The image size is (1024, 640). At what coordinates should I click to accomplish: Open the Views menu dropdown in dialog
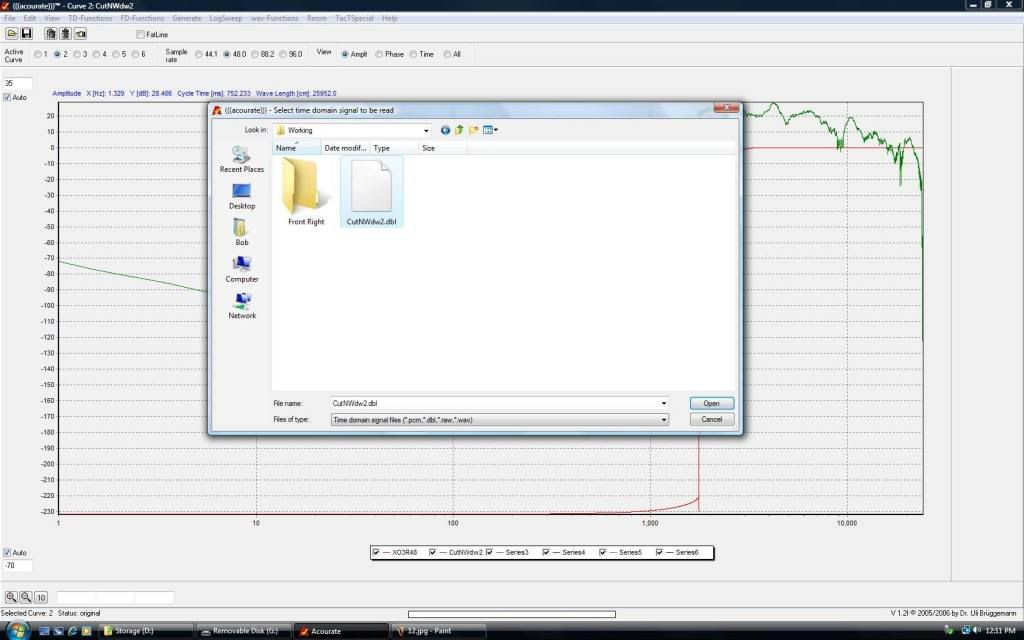coord(490,130)
